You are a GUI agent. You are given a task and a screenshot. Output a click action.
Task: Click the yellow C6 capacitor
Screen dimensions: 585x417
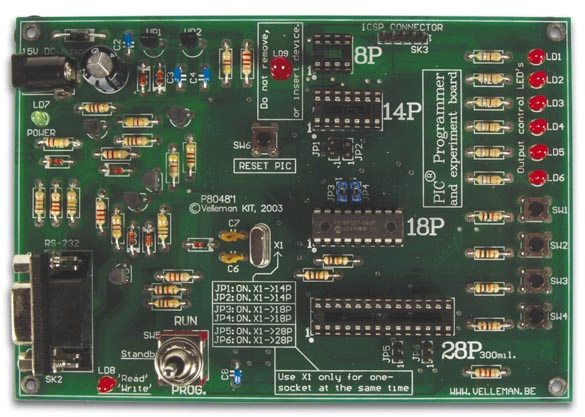[x=231, y=257]
